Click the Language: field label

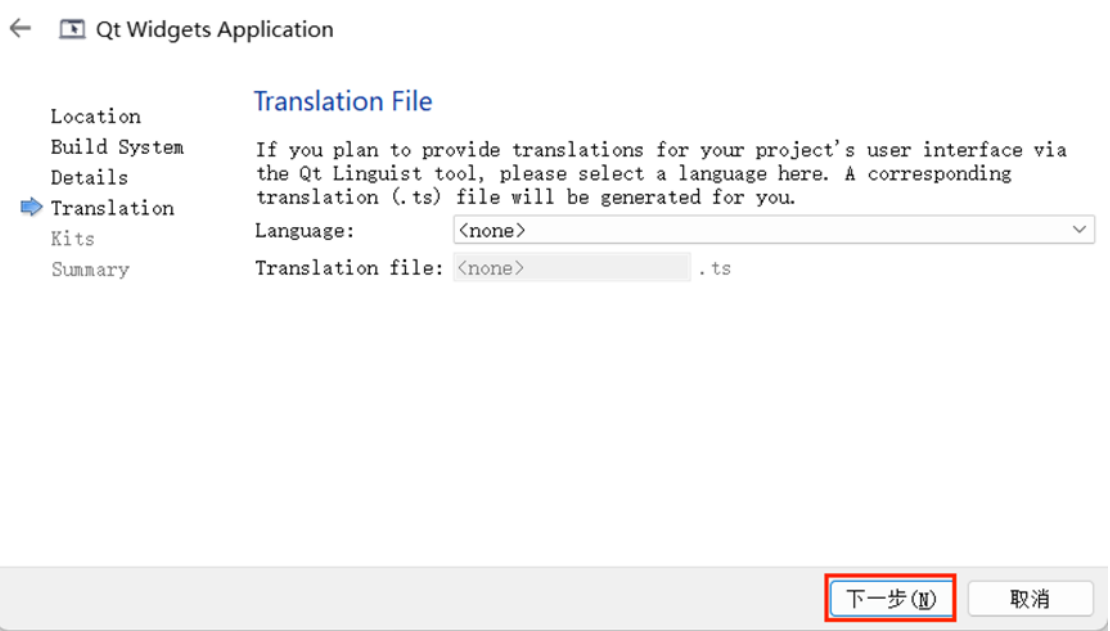tap(304, 231)
